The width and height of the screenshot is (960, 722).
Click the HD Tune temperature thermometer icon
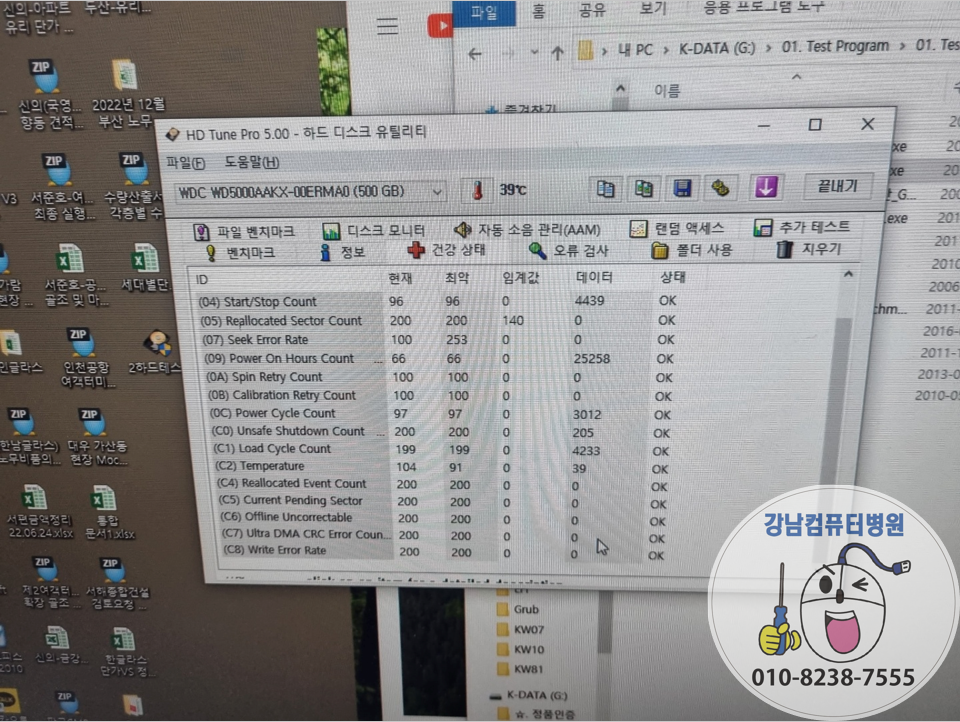478,190
